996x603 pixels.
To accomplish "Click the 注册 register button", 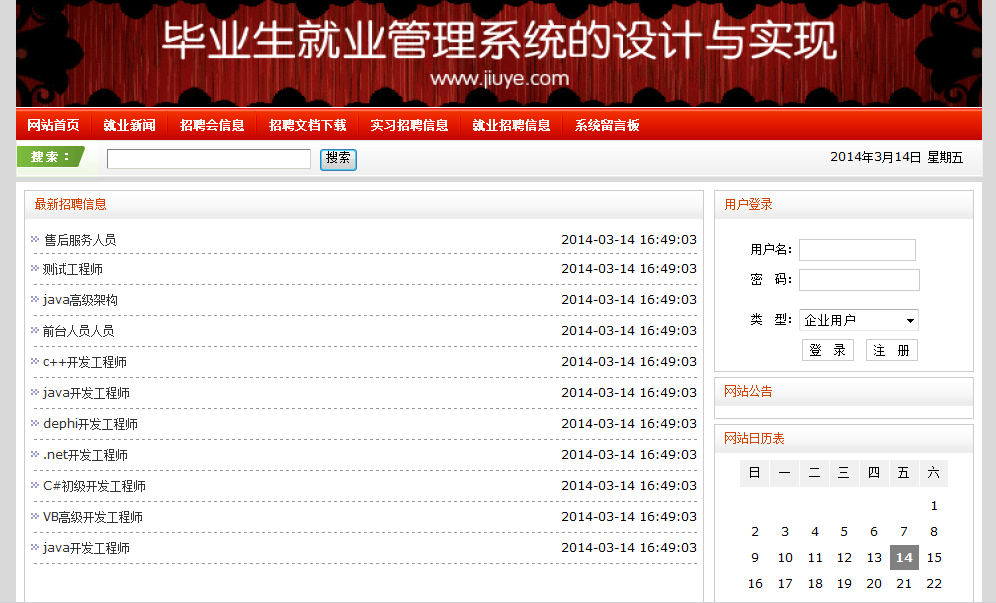I will coord(891,350).
